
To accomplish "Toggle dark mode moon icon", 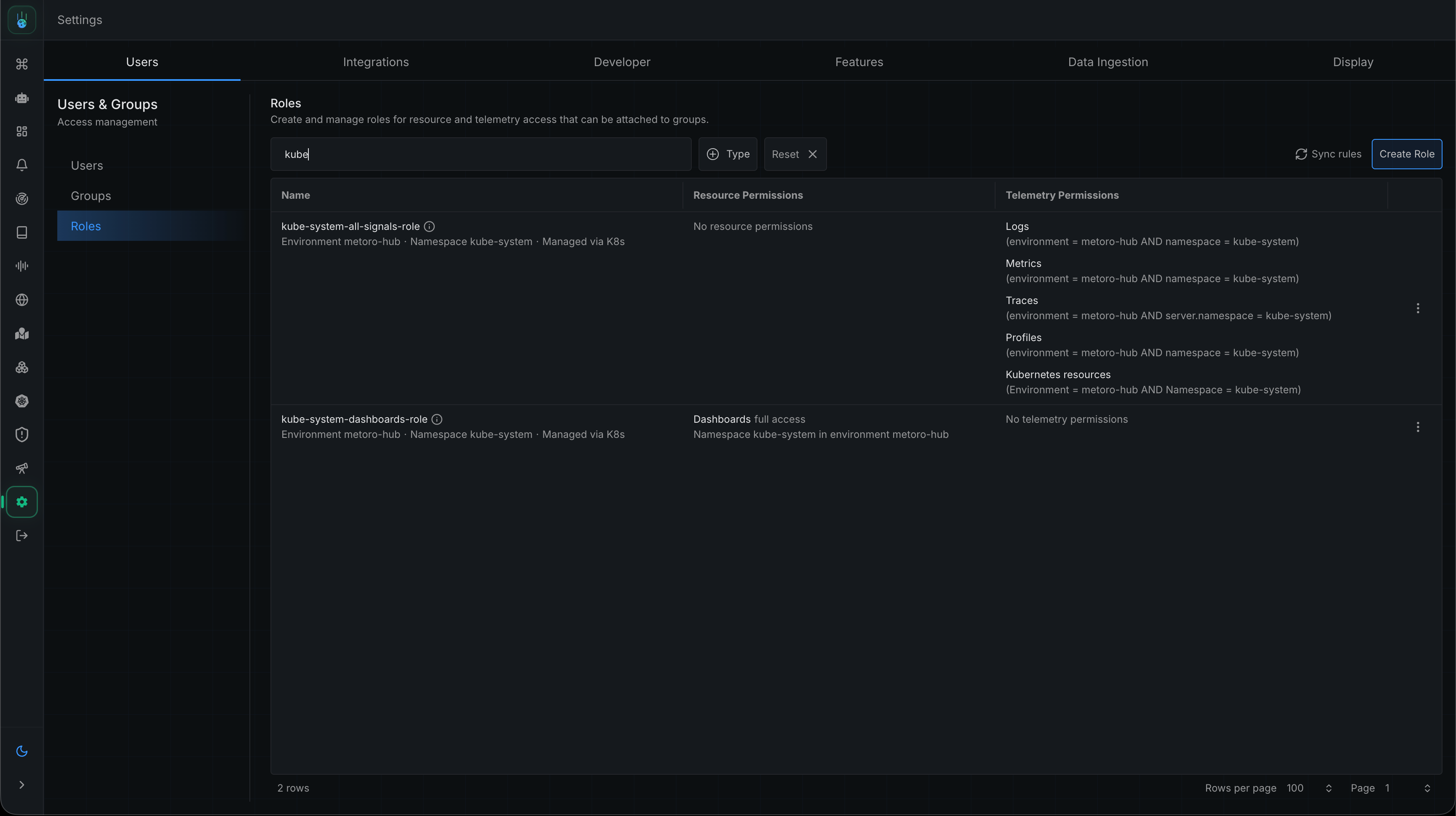I will tap(21, 751).
